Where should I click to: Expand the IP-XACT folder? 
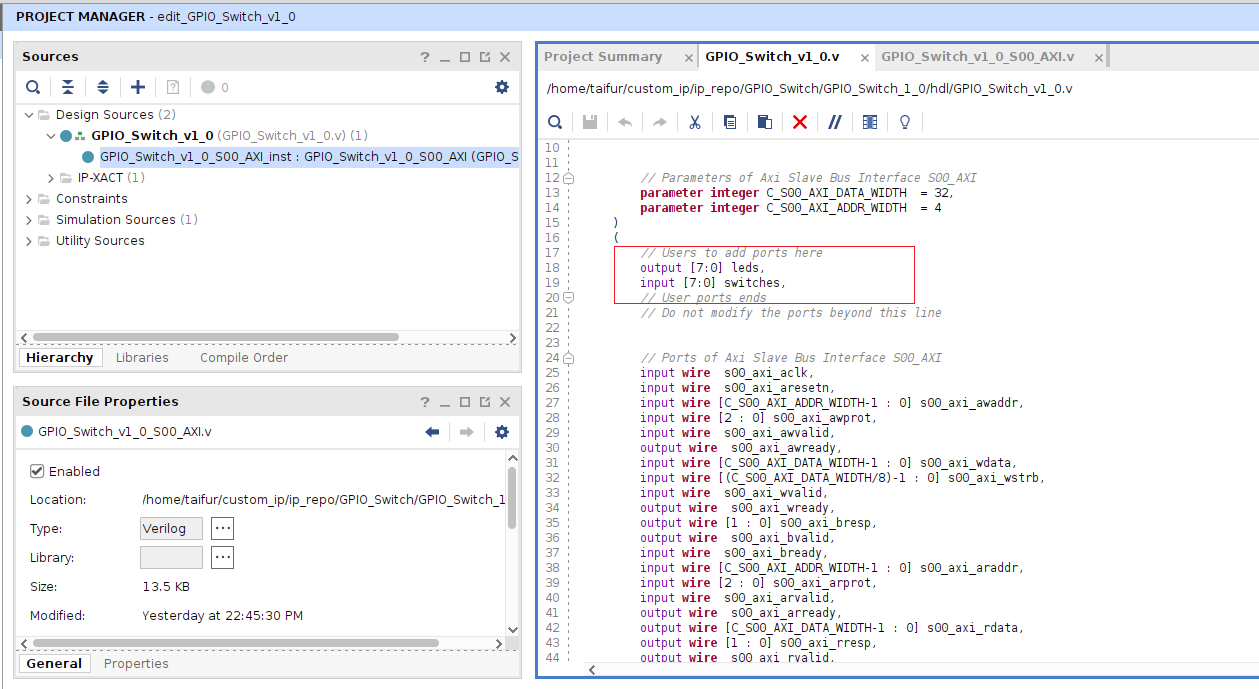click(52, 178)
